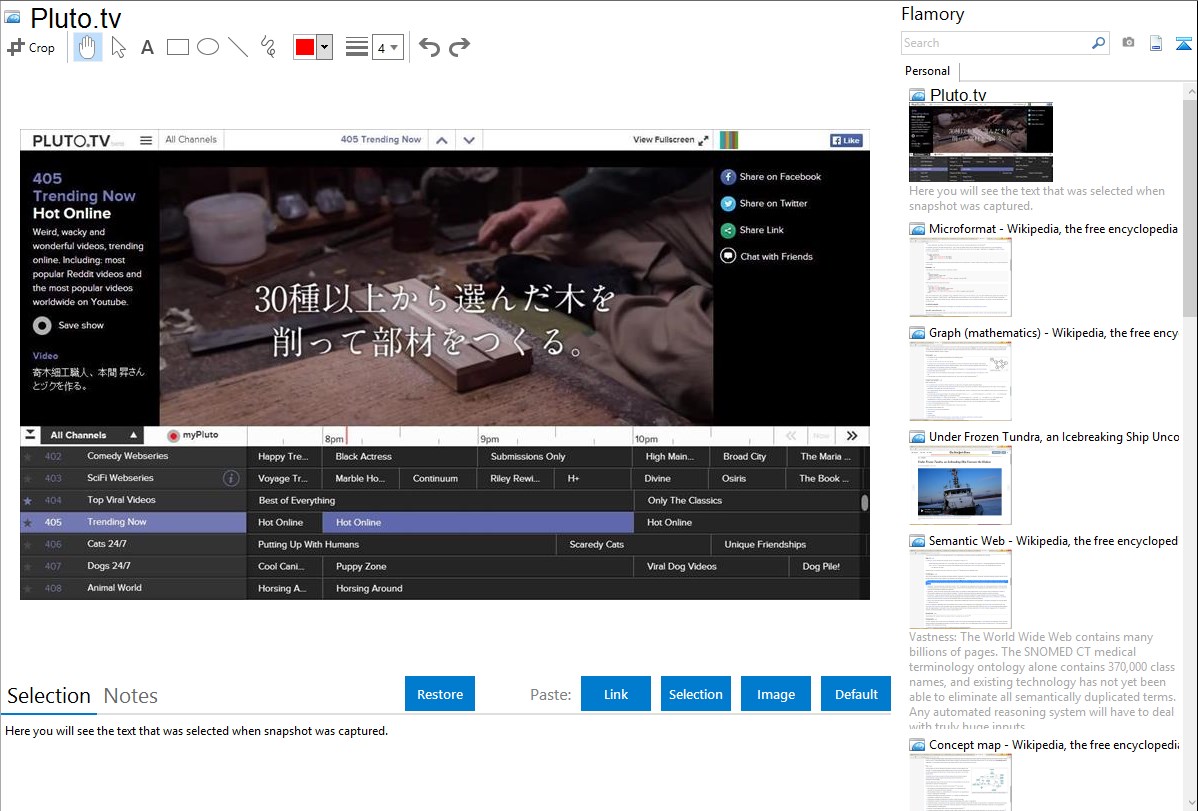Screen dimensions: 1198x811
Task: Click the Paste Default button
Action: coord(856,694)
